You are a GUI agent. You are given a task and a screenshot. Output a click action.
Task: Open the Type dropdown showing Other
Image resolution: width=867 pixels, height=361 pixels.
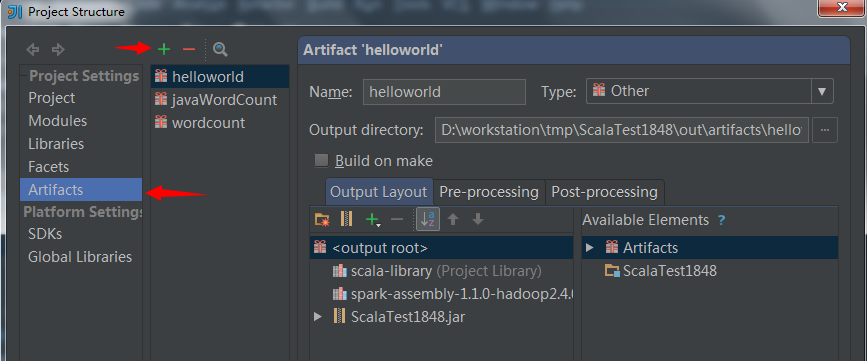click(x=709, y=91)
